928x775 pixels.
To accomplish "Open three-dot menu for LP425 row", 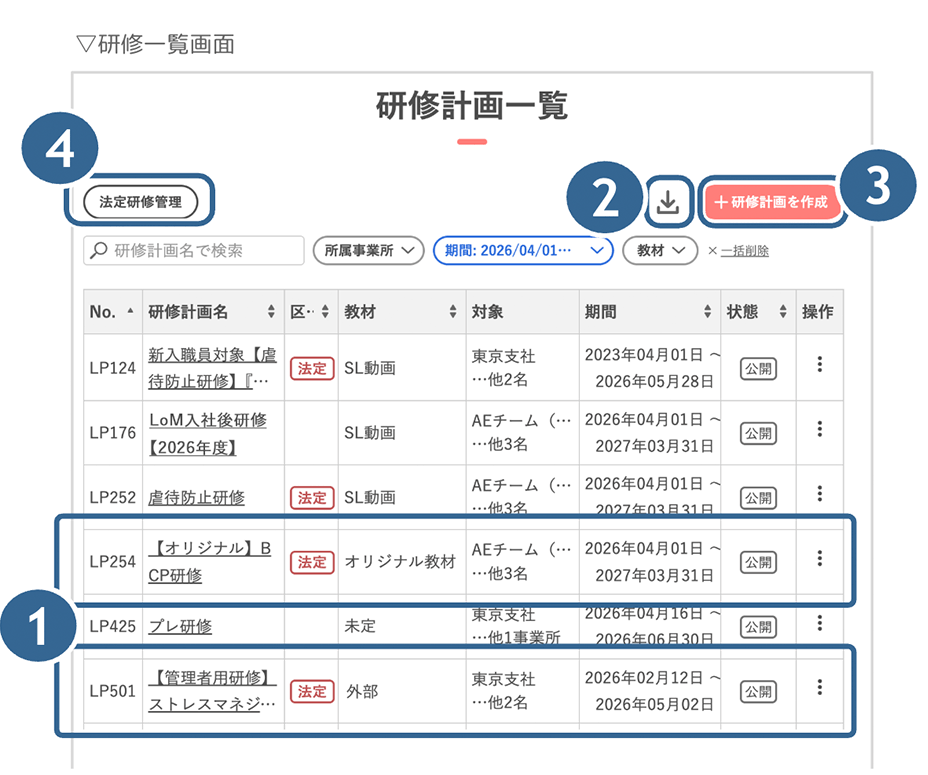I will click(820, 622).
